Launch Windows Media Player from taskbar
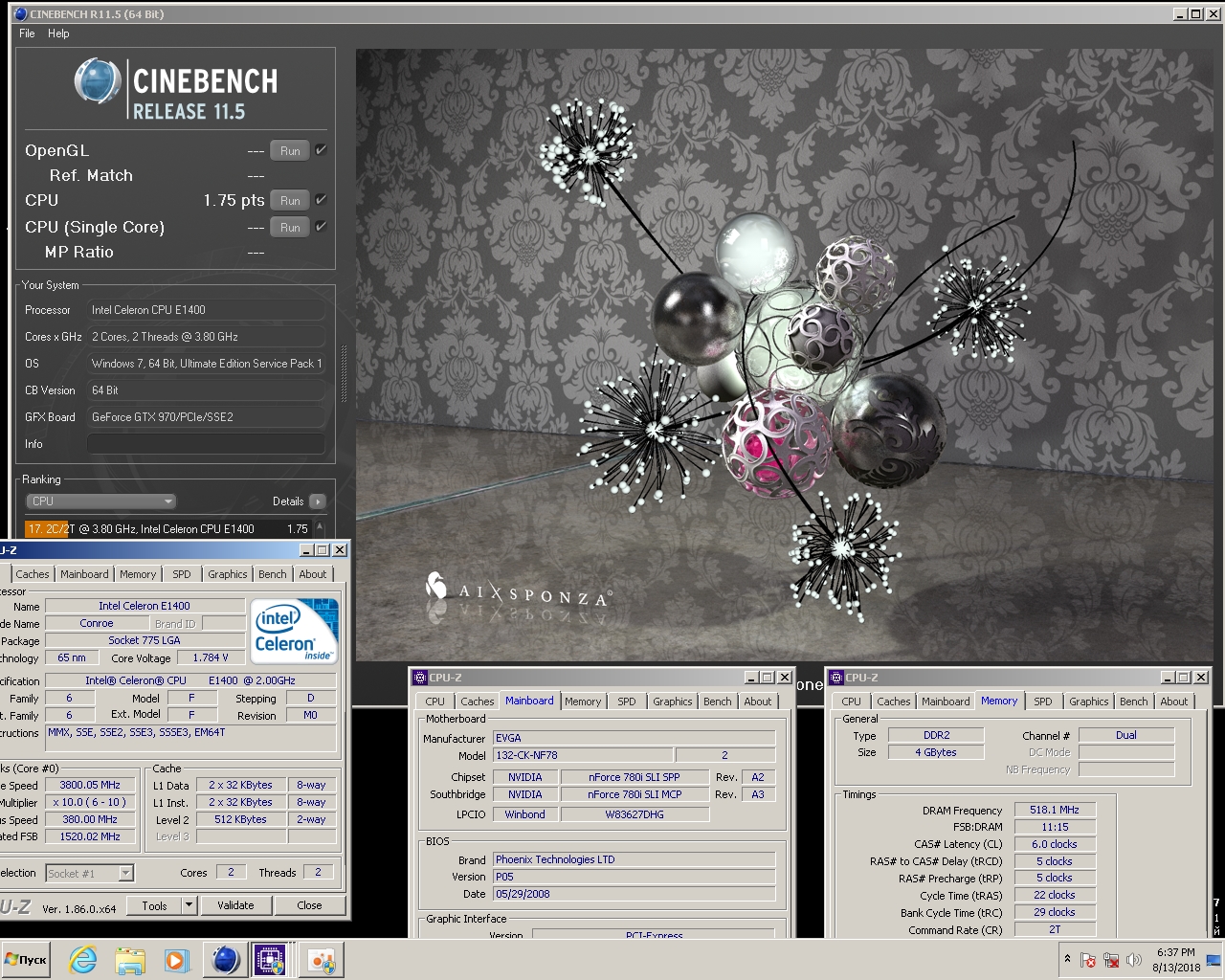This screenshot has width=1225, height=980. point(175,960)
